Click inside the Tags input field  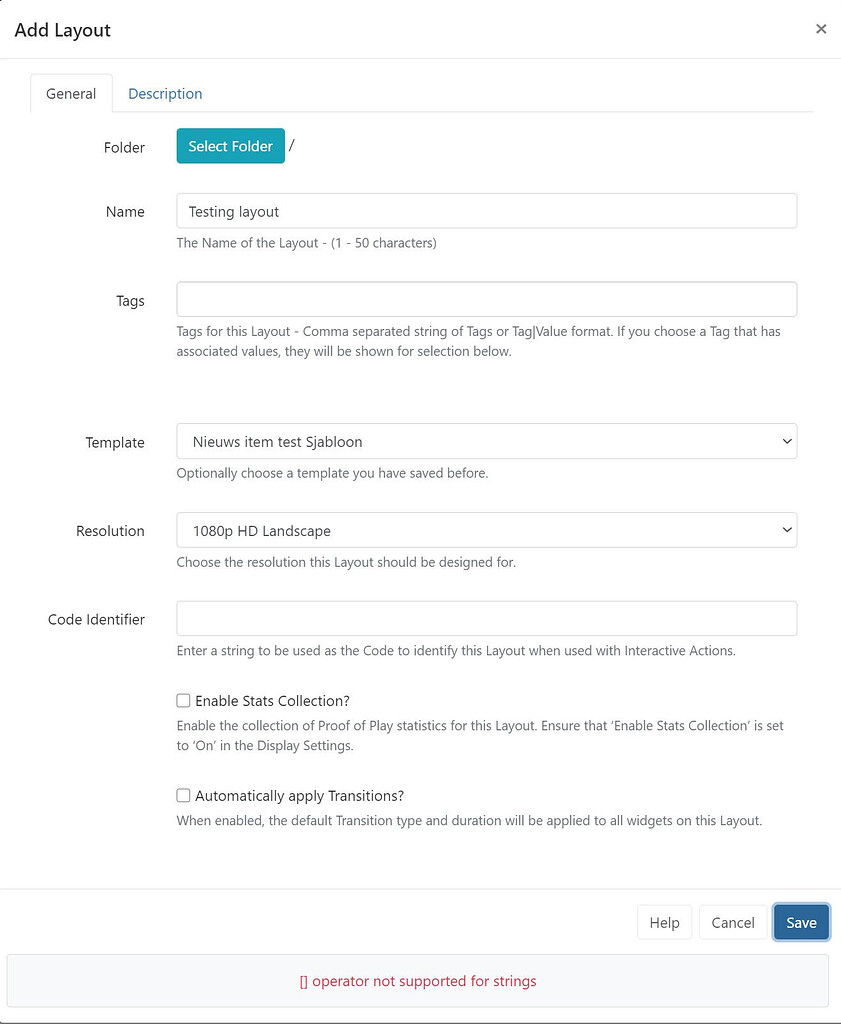[486, 299]
